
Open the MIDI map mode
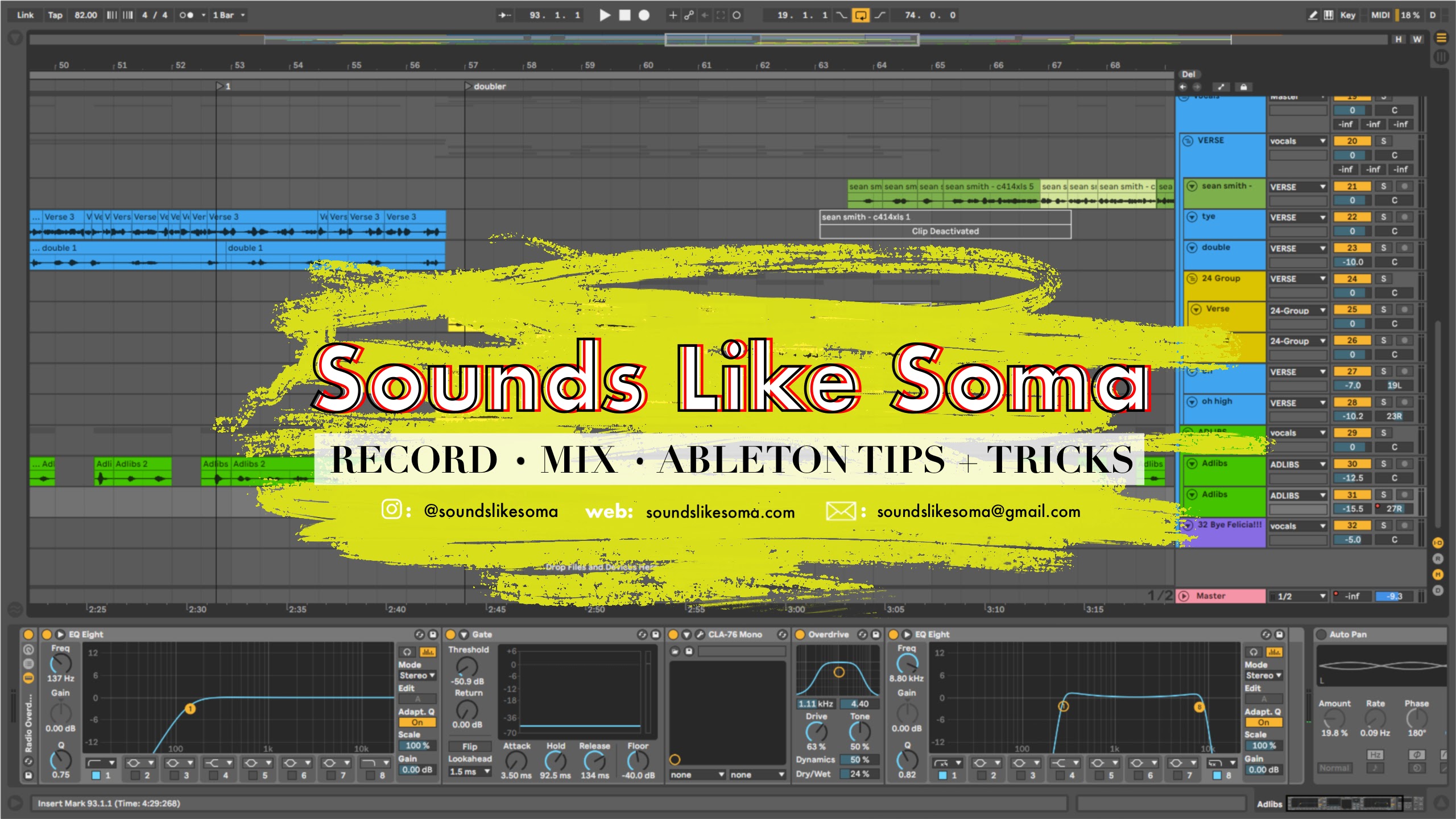(x=1380, y=15)
